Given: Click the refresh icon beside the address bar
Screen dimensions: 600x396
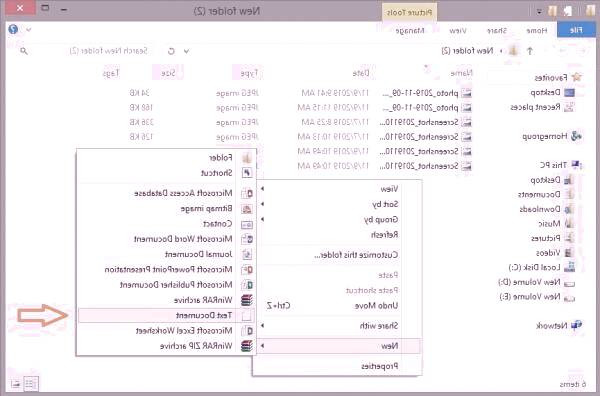Looking at the screenshot, I should (x=171, y=51).
